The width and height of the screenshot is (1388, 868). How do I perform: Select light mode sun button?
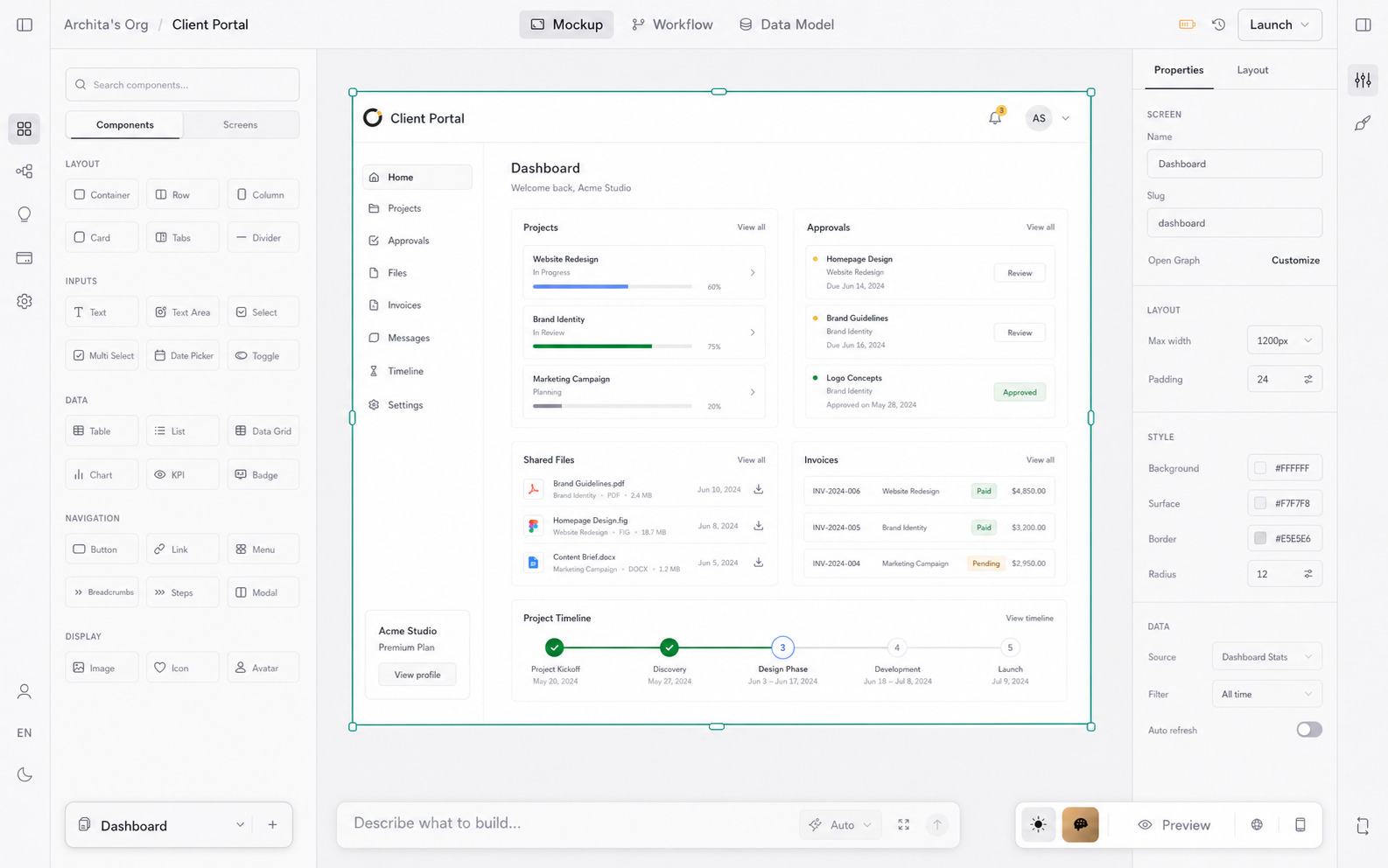click(1038, 825)
